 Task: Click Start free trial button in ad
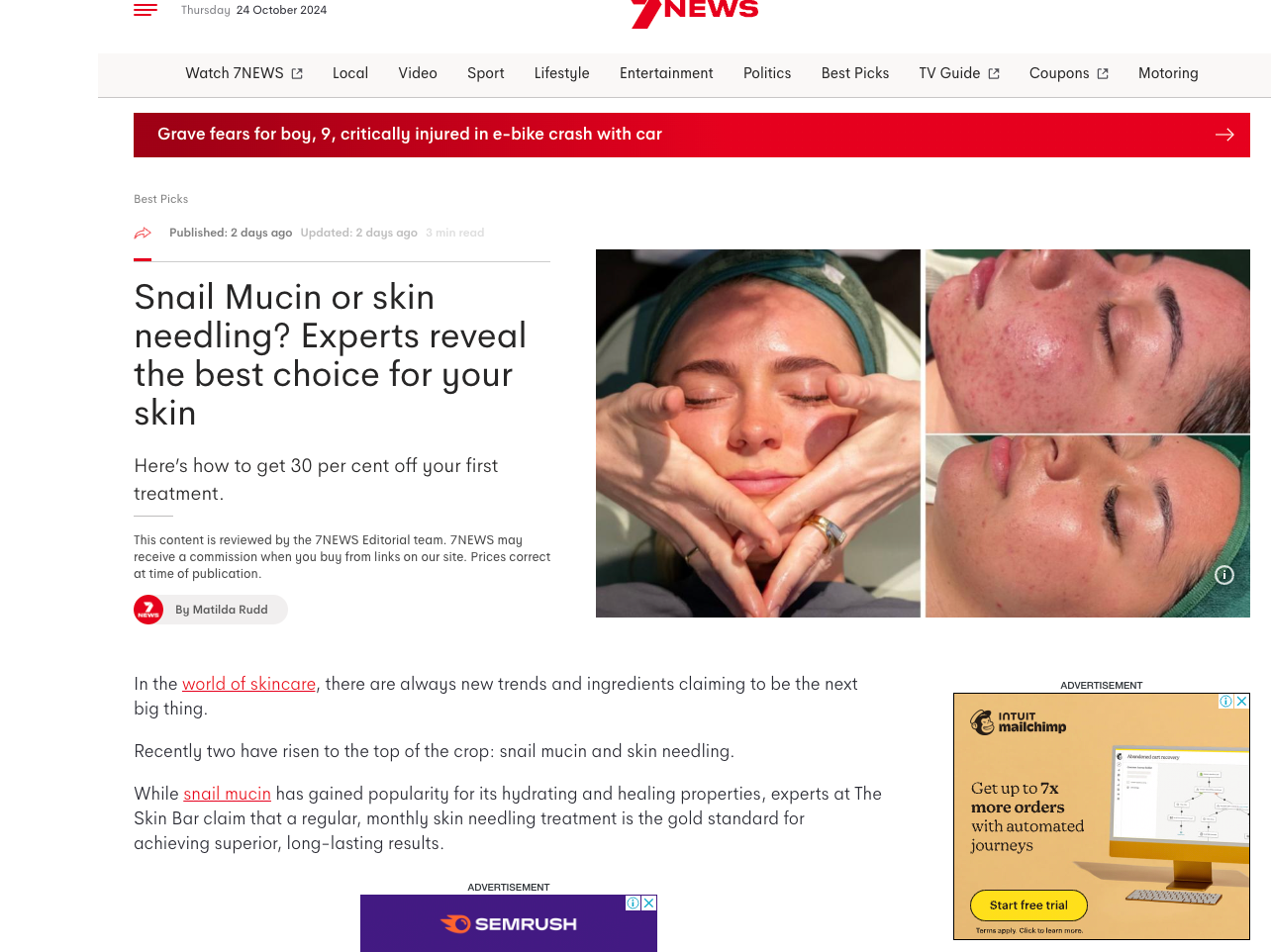1028,905
